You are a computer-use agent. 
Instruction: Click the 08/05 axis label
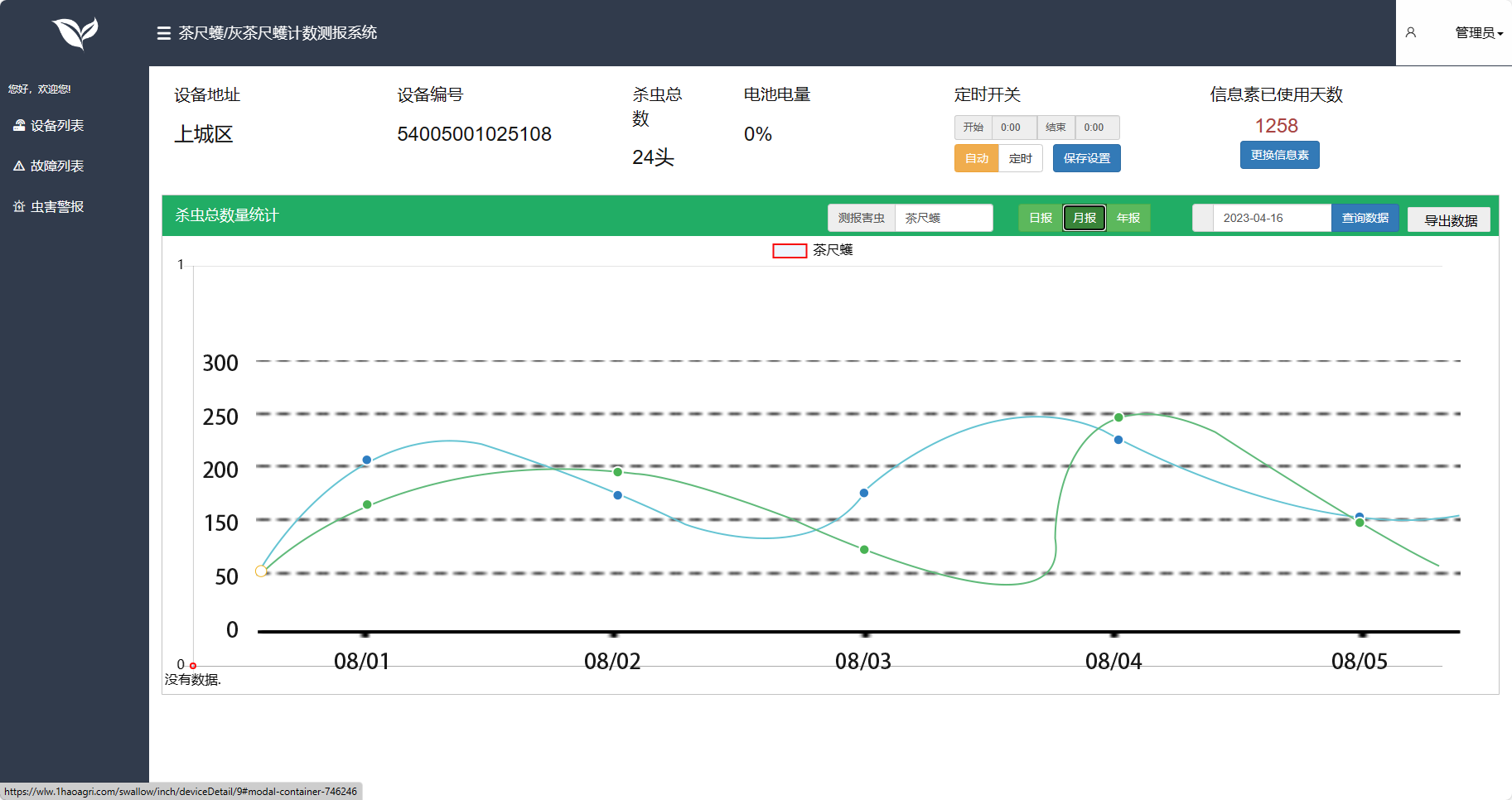[1360, 661]
